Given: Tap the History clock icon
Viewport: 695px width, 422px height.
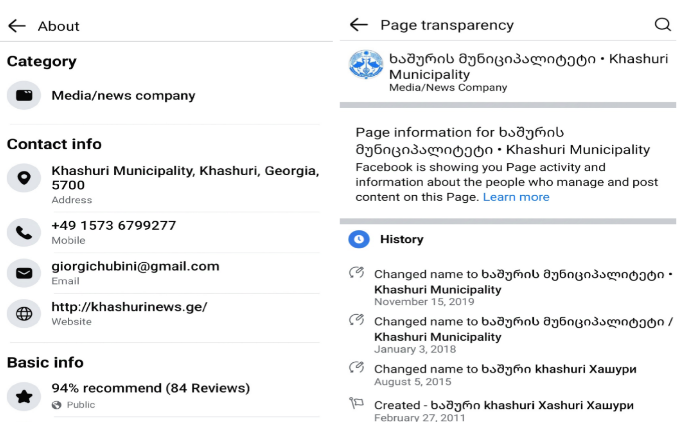Looking at the screenshot, I should coord(358,239).
